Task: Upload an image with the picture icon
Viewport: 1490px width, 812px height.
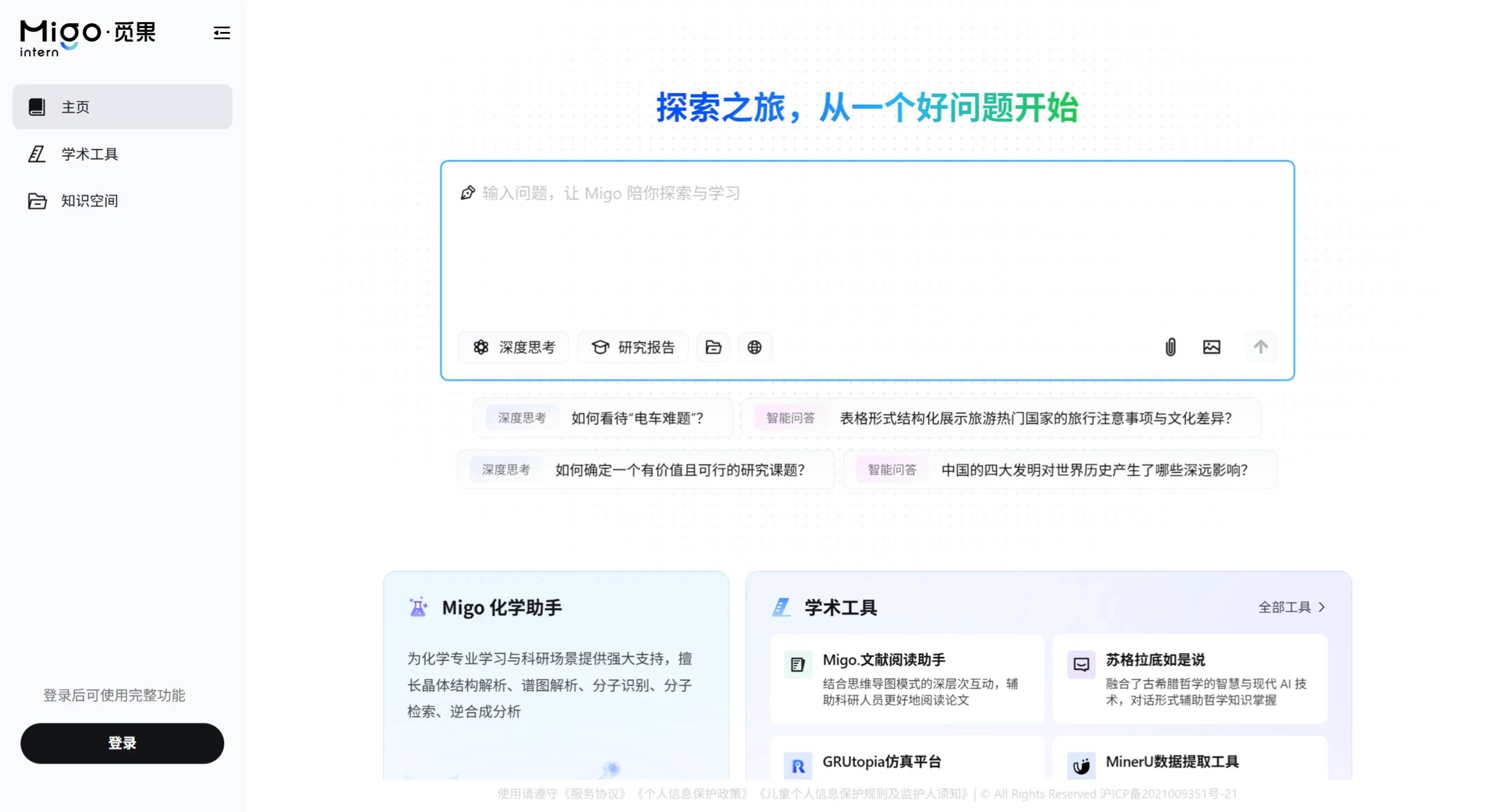Action: 1212,347
